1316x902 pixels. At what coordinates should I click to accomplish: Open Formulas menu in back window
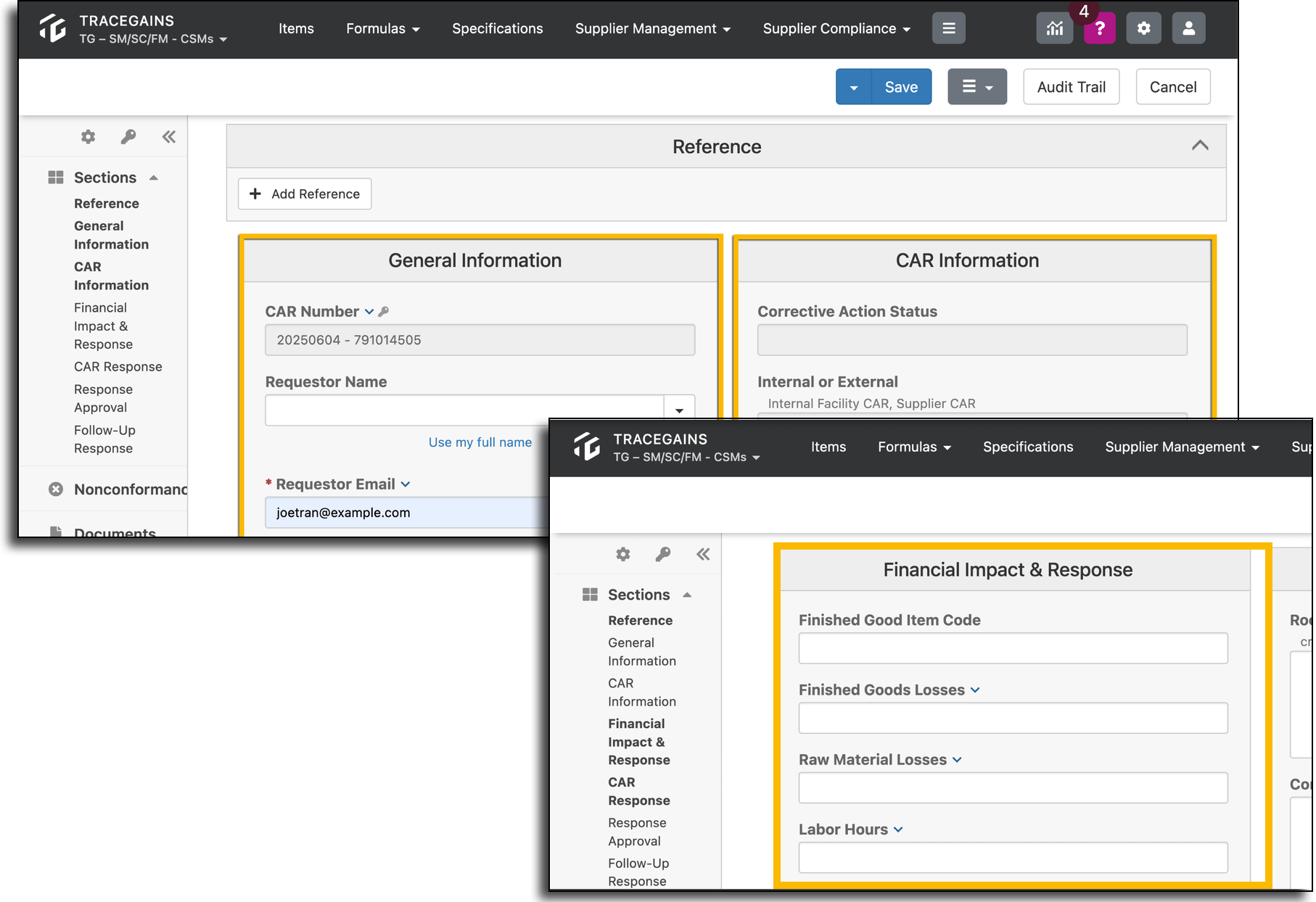[383, 28]
